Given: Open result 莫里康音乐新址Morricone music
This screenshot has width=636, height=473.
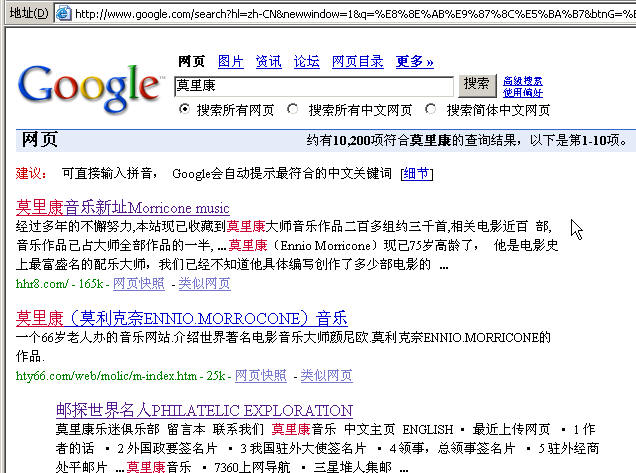Looking at the screenshot, I should pos(122,207).
